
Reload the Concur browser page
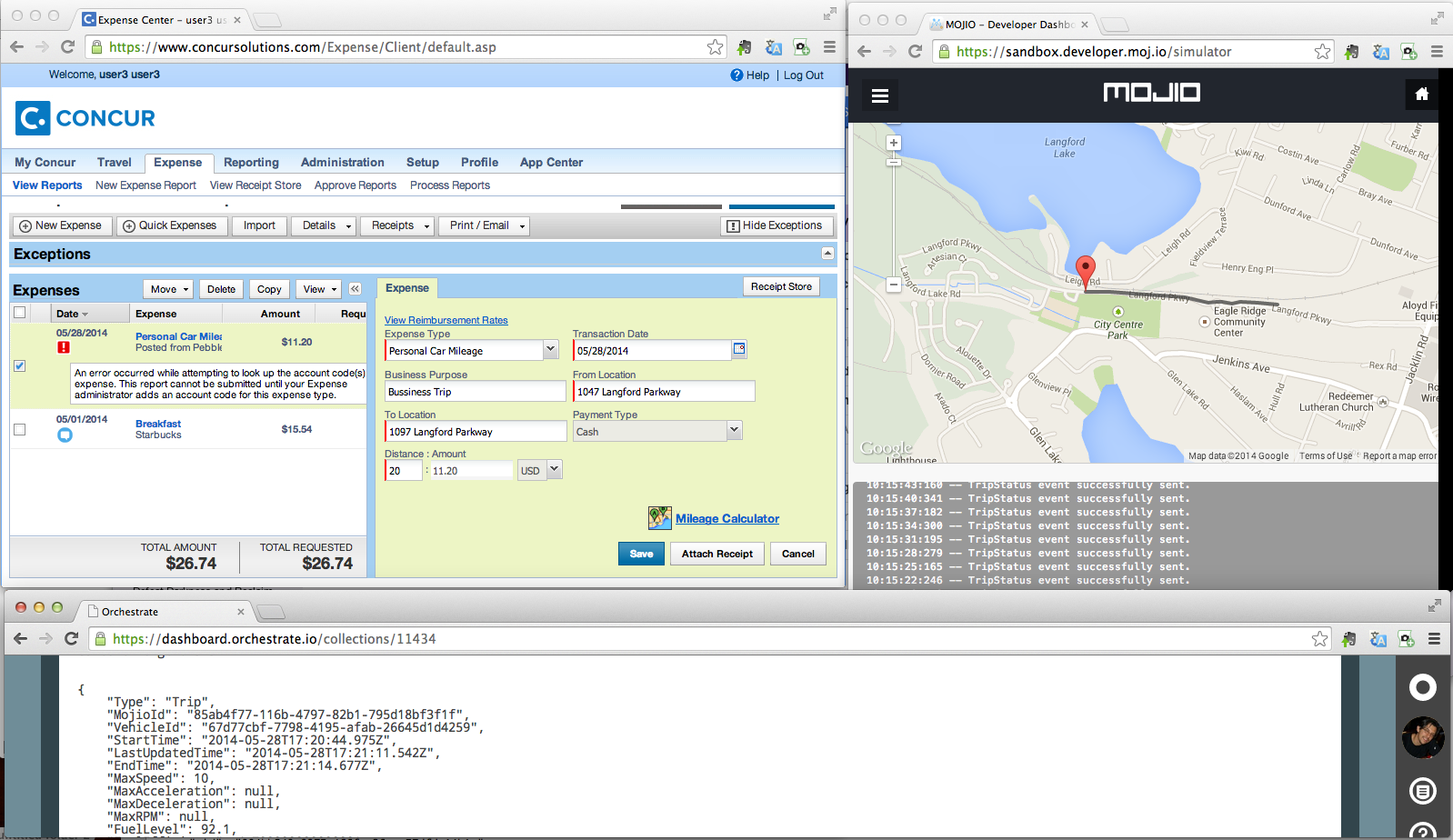point(67,47)
